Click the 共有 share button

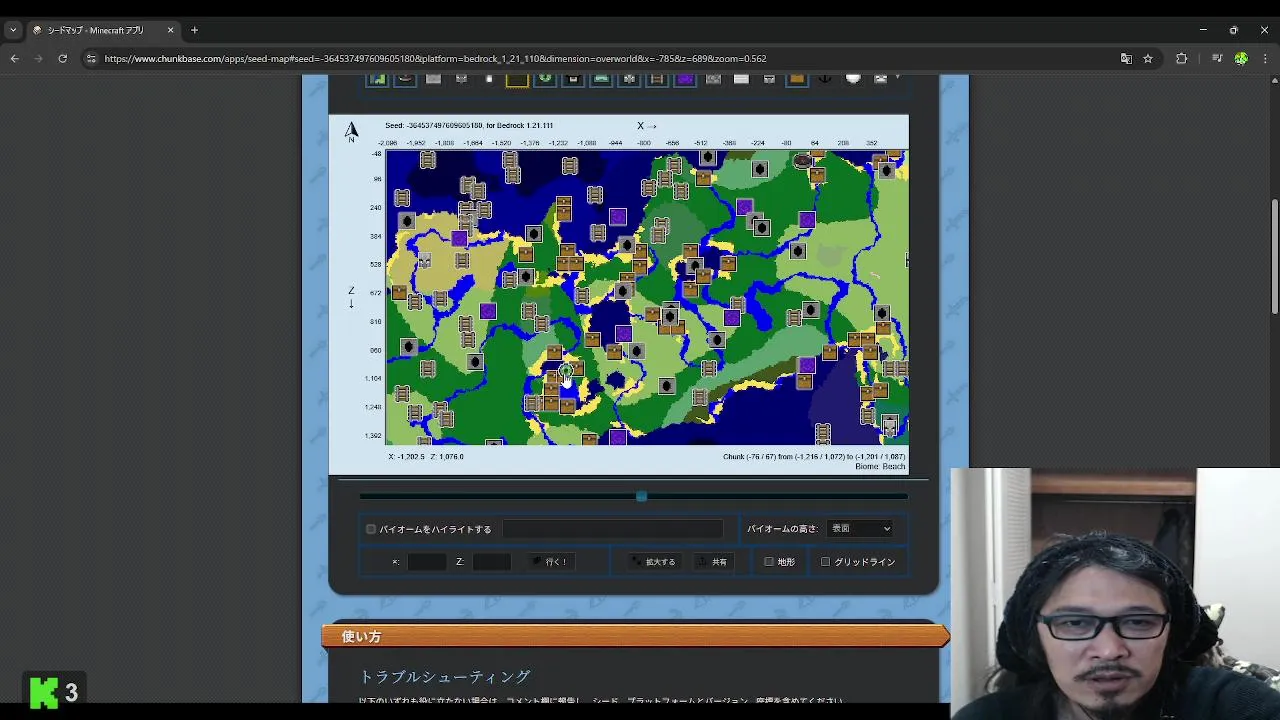(713, 562)
